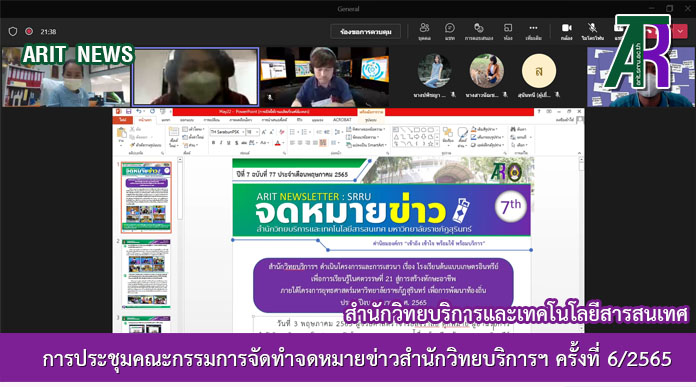Toggle Underline formatting
This screenshot has height=387, width=696.
coord(229,142)
